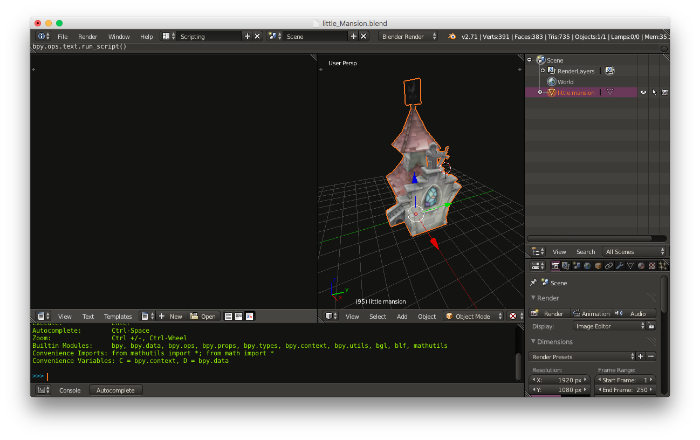
Task: Switch to Render Layers properties tab icon
Action: coord(566,266)
